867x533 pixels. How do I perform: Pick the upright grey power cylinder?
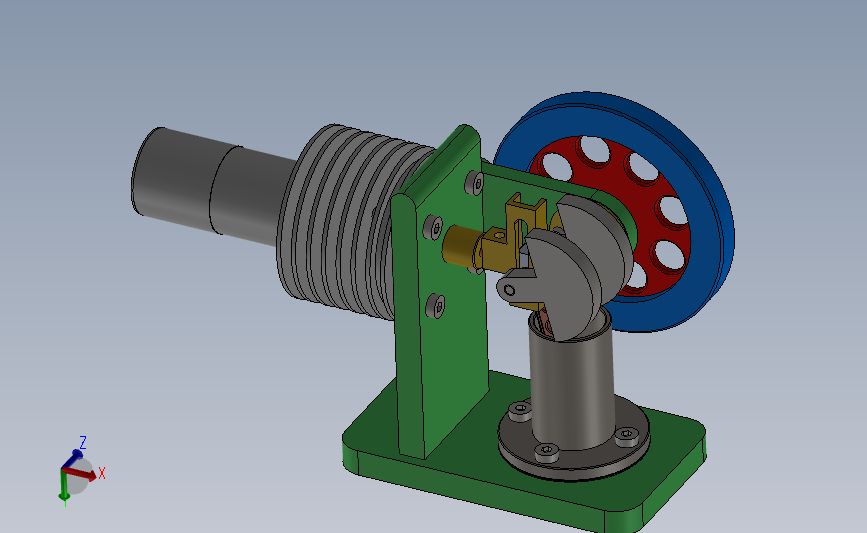tap(571, 382)
